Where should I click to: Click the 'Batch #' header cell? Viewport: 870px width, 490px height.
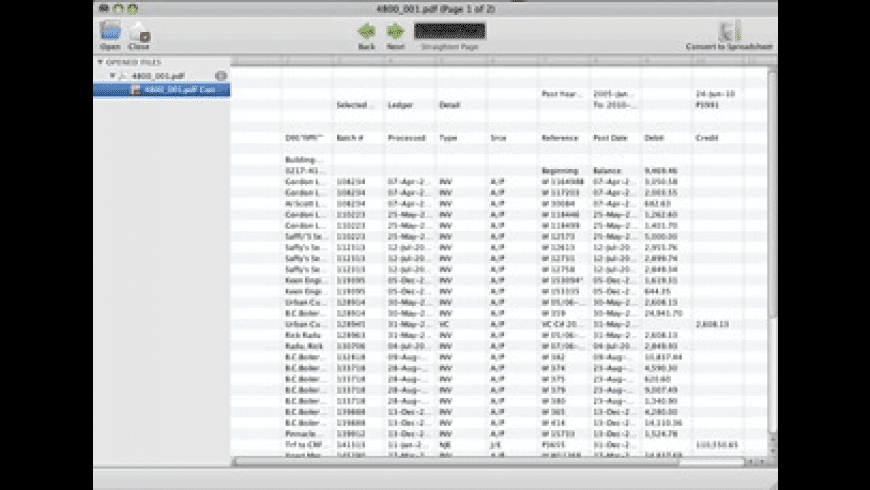[350, 138]
